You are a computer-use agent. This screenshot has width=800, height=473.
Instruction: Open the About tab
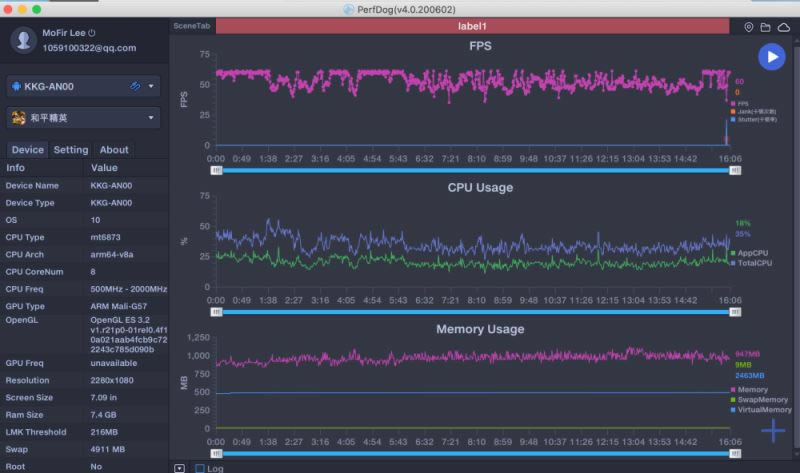tap(114, 150)
